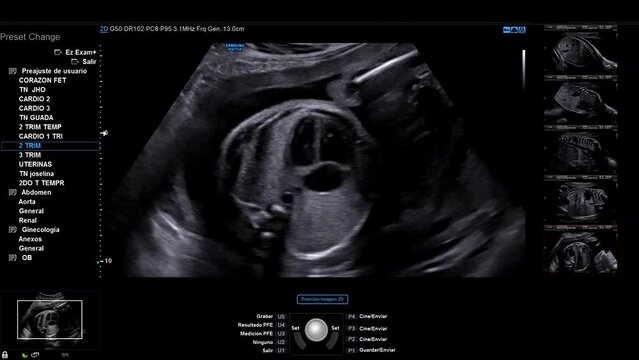
Task: Click the U4 Resultado PFE key
Action: click(x=281, y=325)
